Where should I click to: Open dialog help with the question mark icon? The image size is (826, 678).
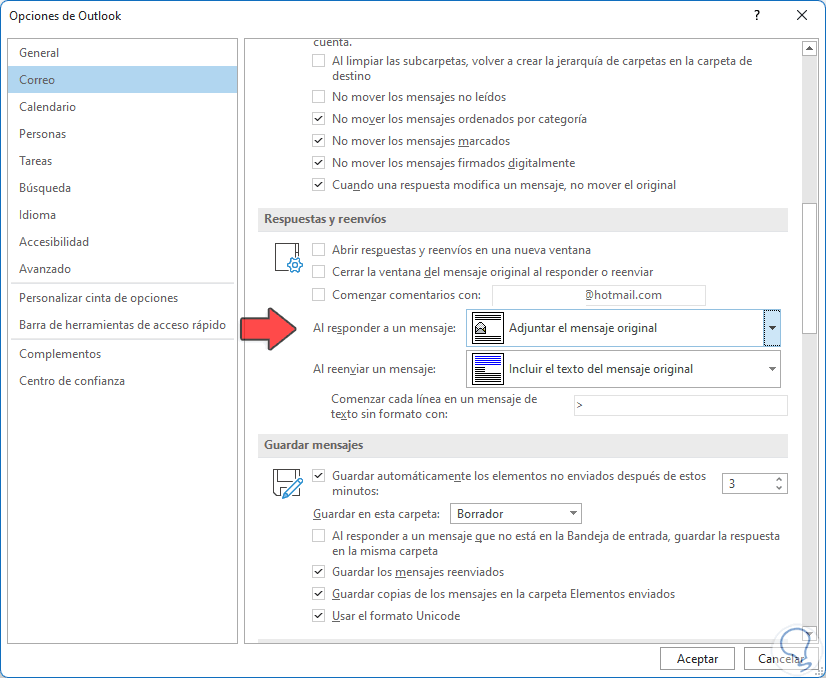coord(757,15)
